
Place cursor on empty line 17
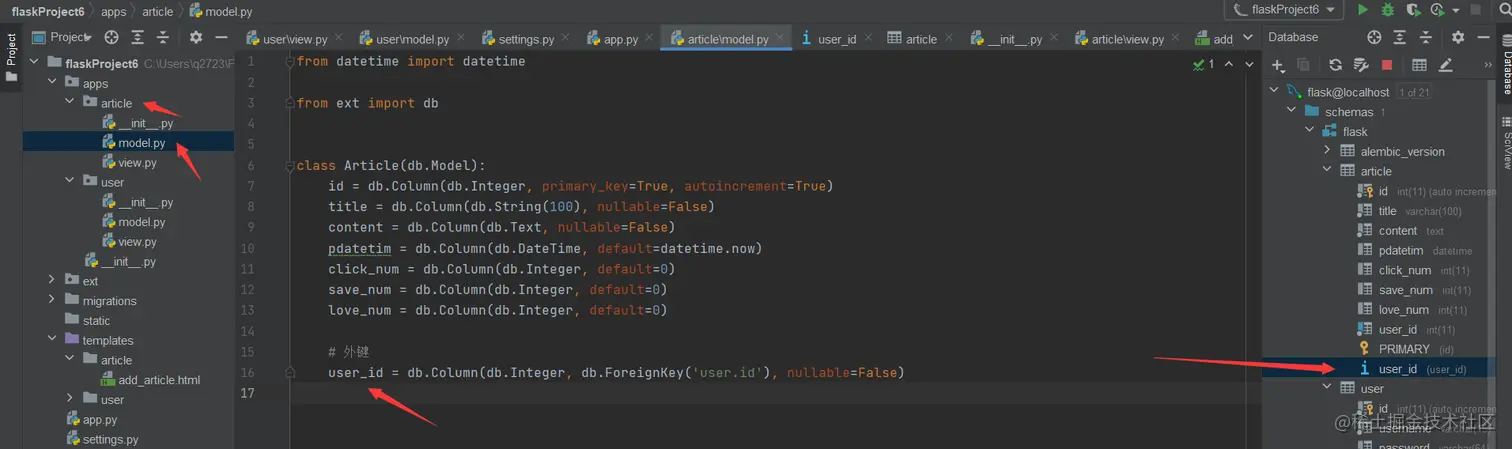[x=760, y=393]
